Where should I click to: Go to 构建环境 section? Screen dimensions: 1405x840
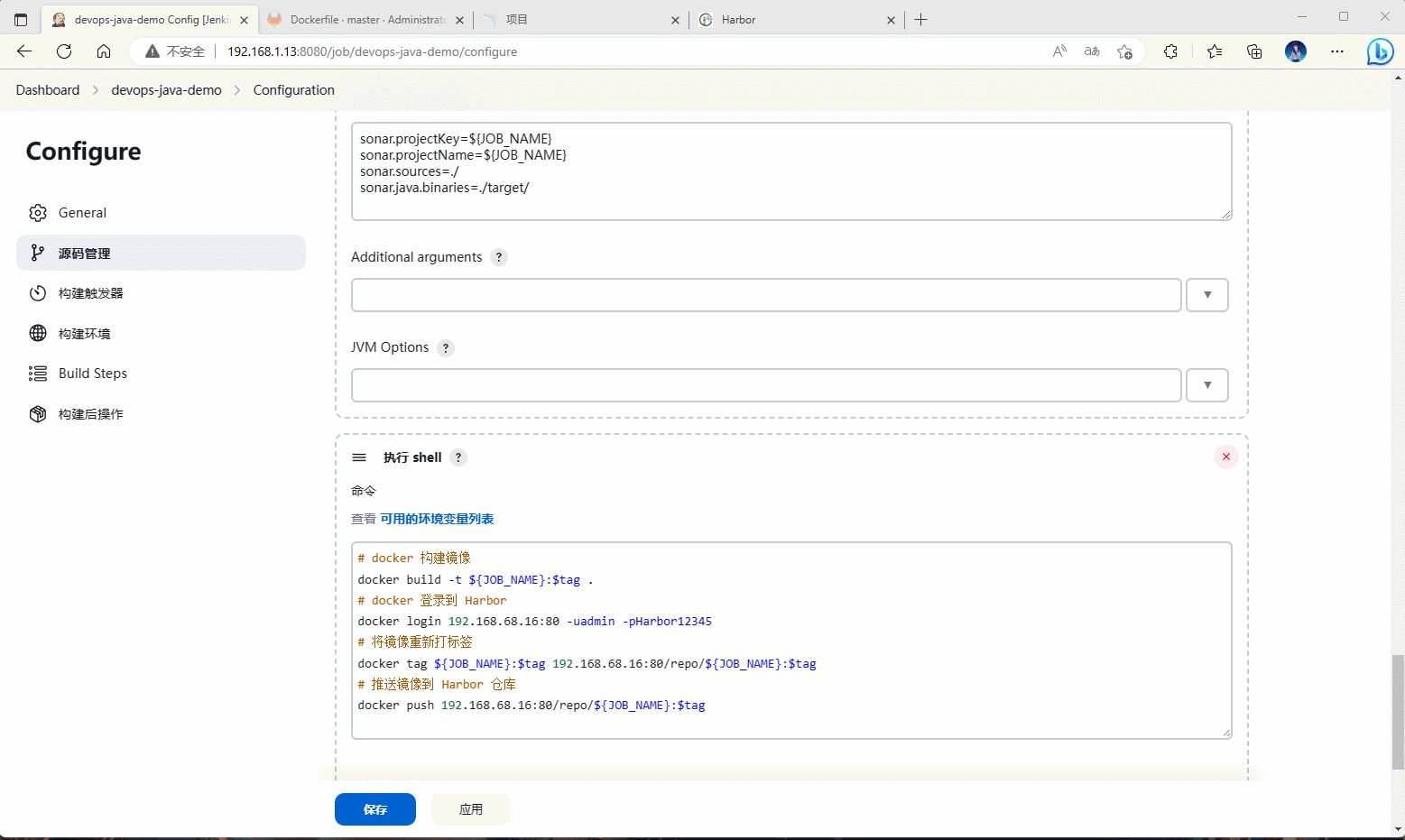[161, 334]
